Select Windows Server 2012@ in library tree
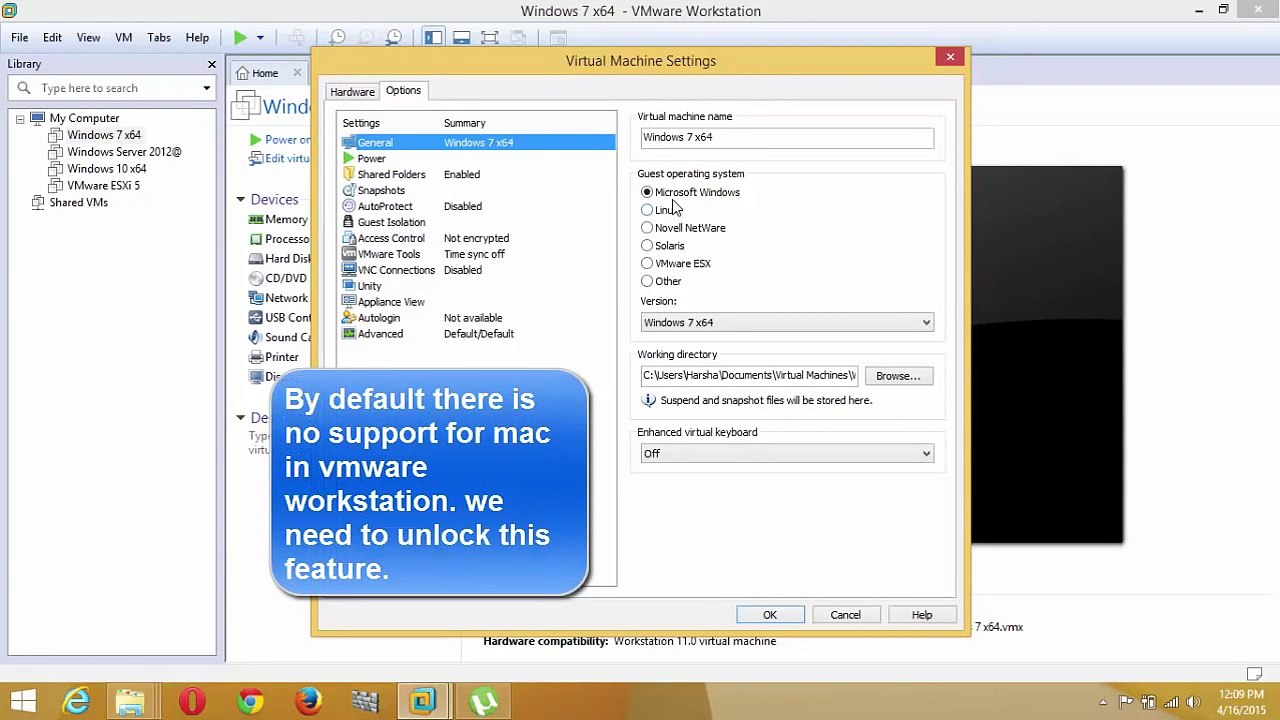The width and height of the screenshot is (1280, 720). coord(124,152)
